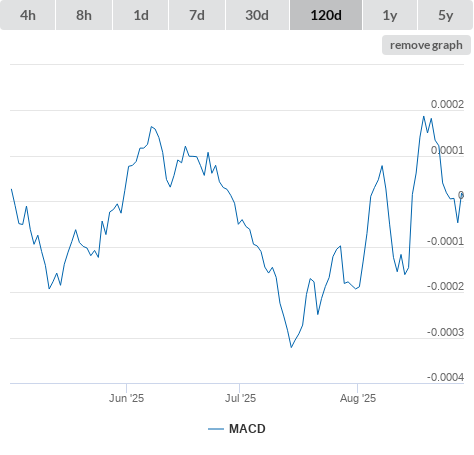Click the -0.0004 y-axis label

click(445, 377)
